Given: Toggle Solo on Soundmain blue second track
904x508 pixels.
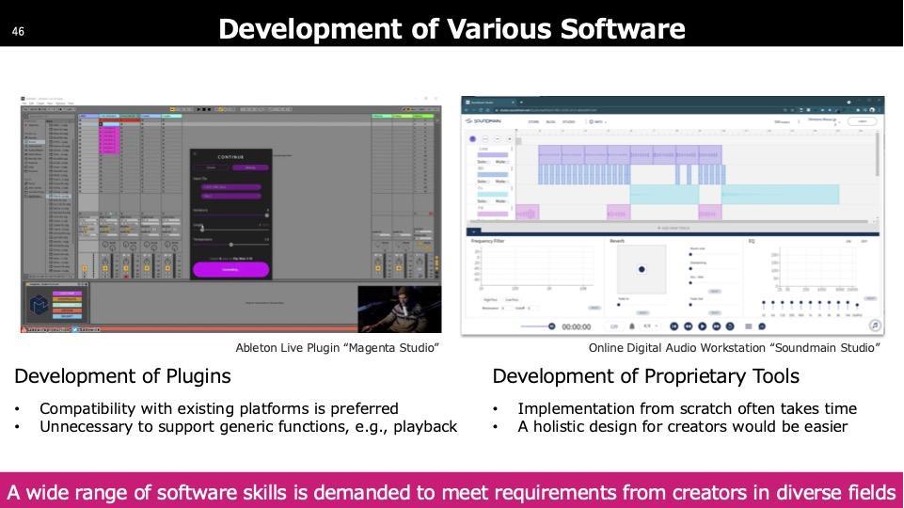Looking at the screenshot, I should tap(482, 182).
